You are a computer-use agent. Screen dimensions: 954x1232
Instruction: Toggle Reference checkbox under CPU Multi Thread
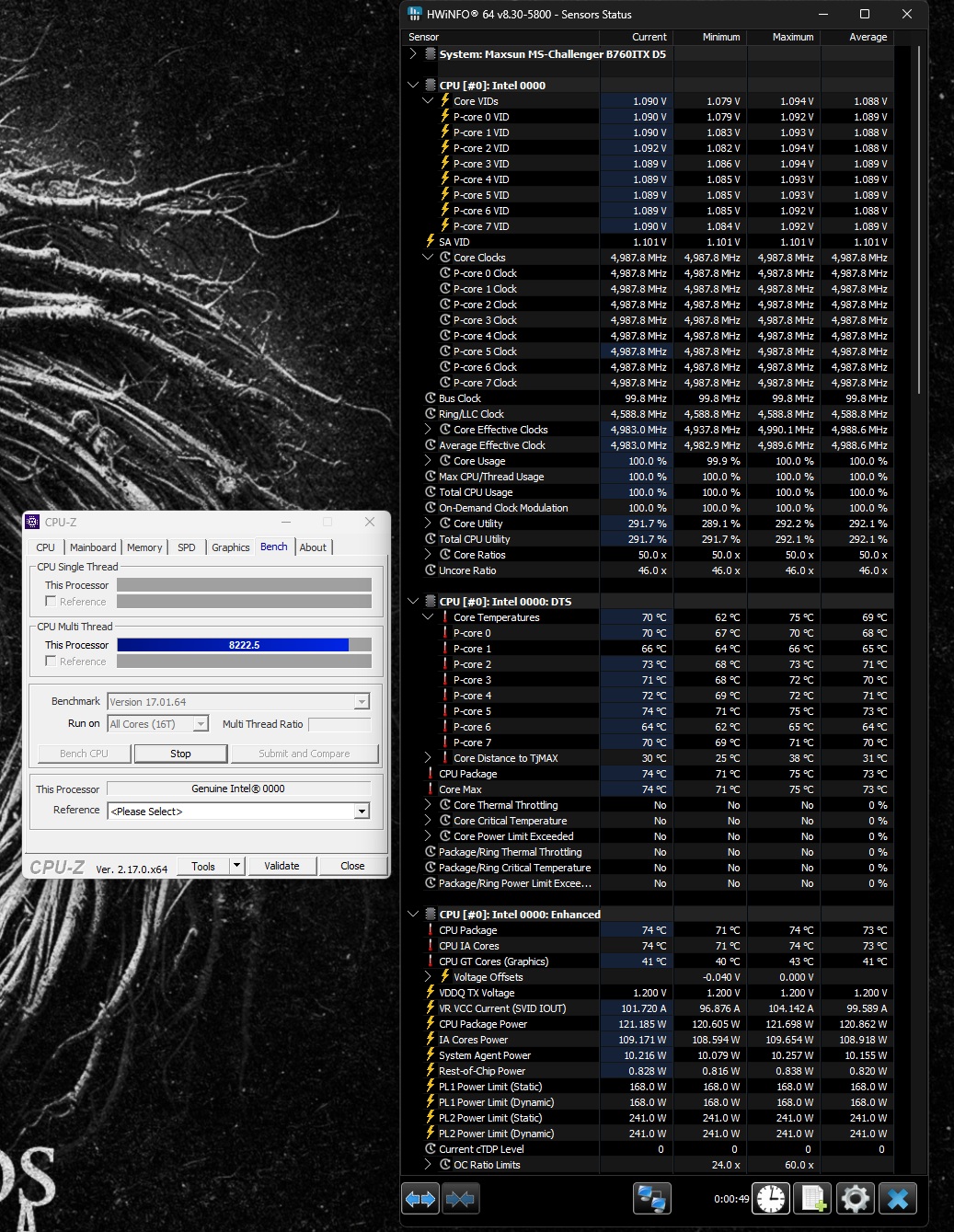(51, 661)
